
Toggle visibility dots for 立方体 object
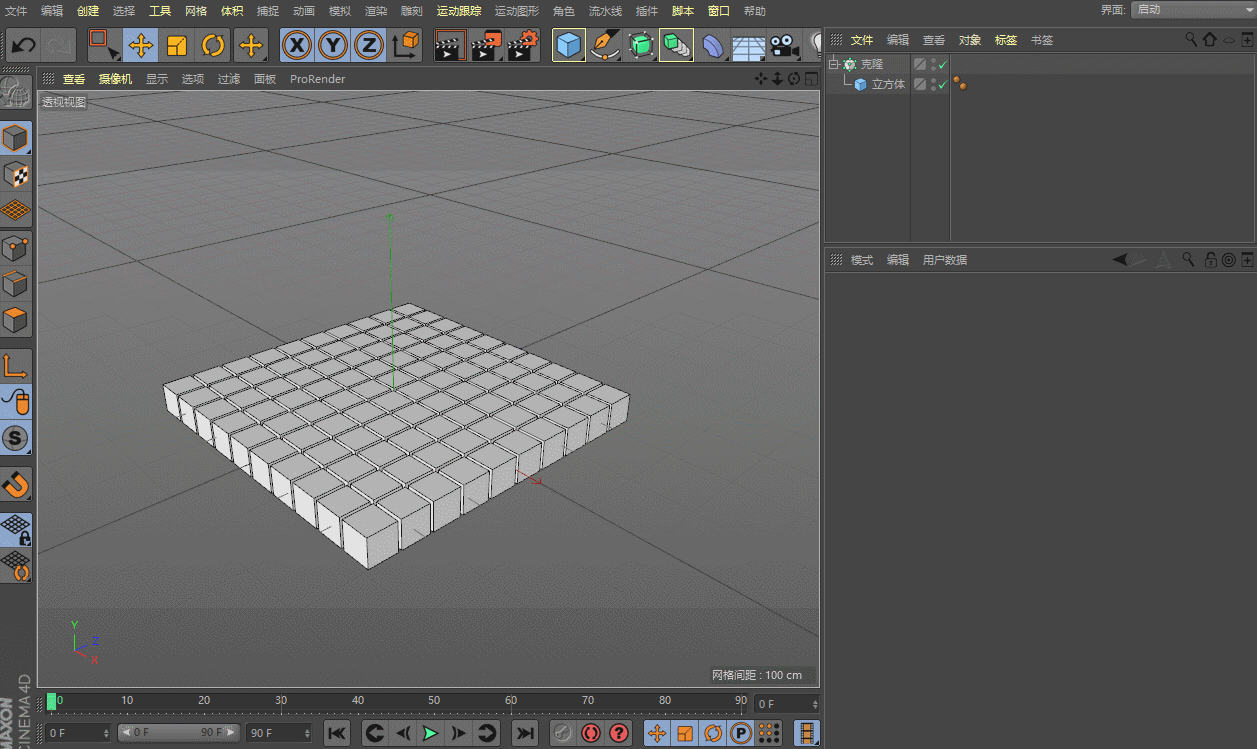tap(933, 84)
